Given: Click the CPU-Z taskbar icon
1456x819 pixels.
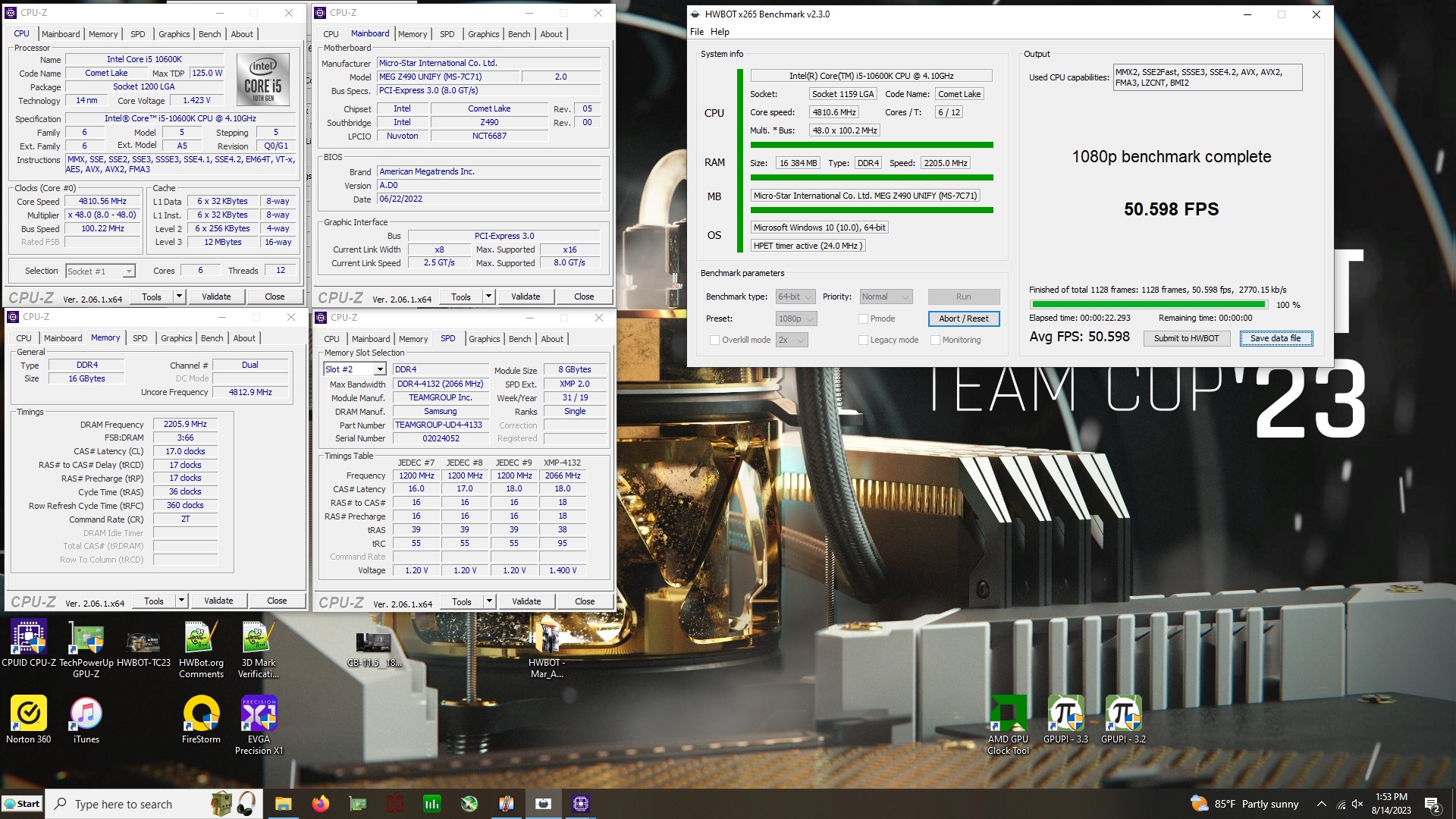Looking at the screenshot, I should pos(581,804).
